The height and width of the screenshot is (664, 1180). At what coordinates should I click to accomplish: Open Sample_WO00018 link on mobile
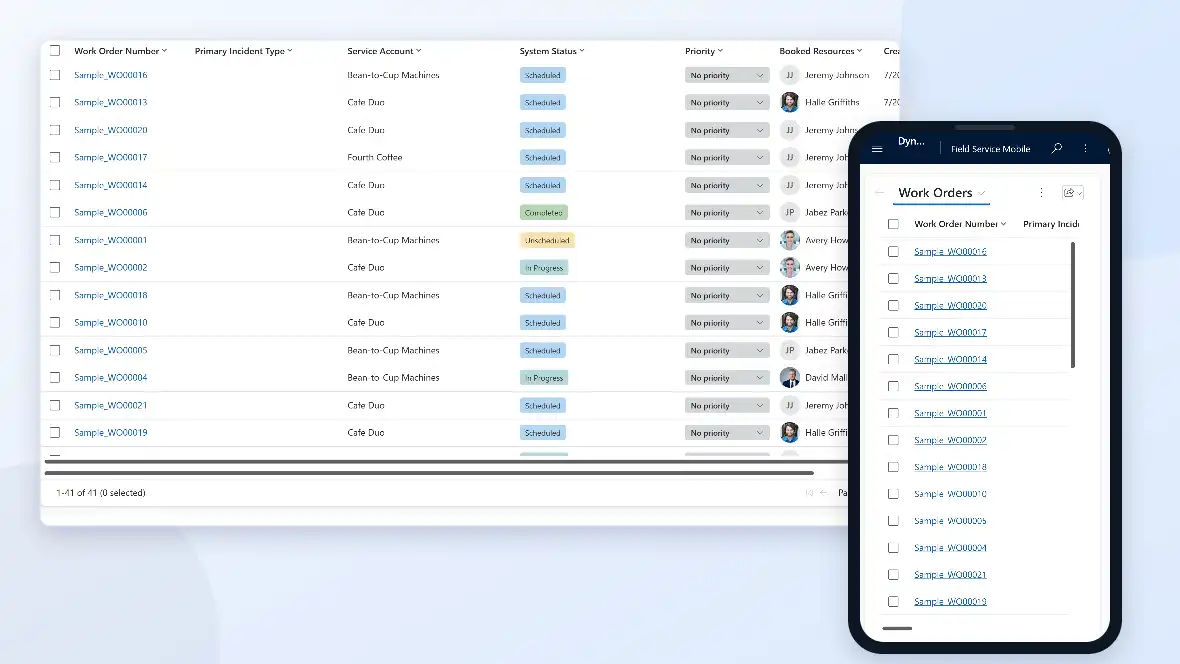coord(950,467)
